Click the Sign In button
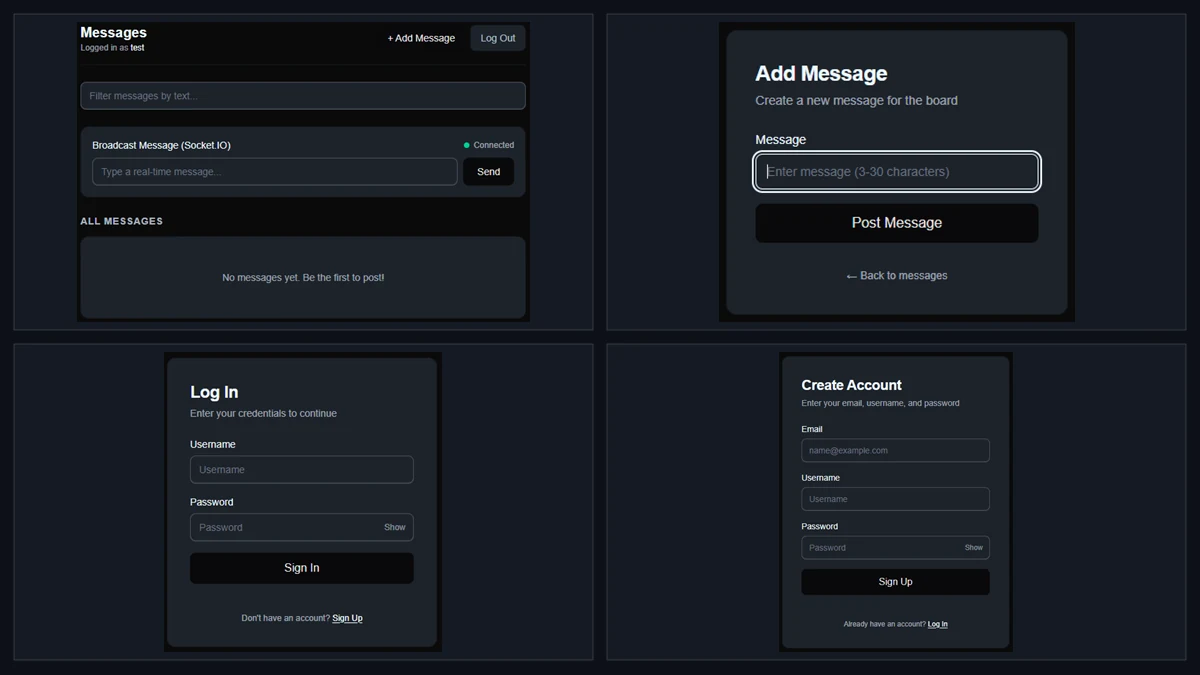The image size is (1200, 675). [302, 568]
